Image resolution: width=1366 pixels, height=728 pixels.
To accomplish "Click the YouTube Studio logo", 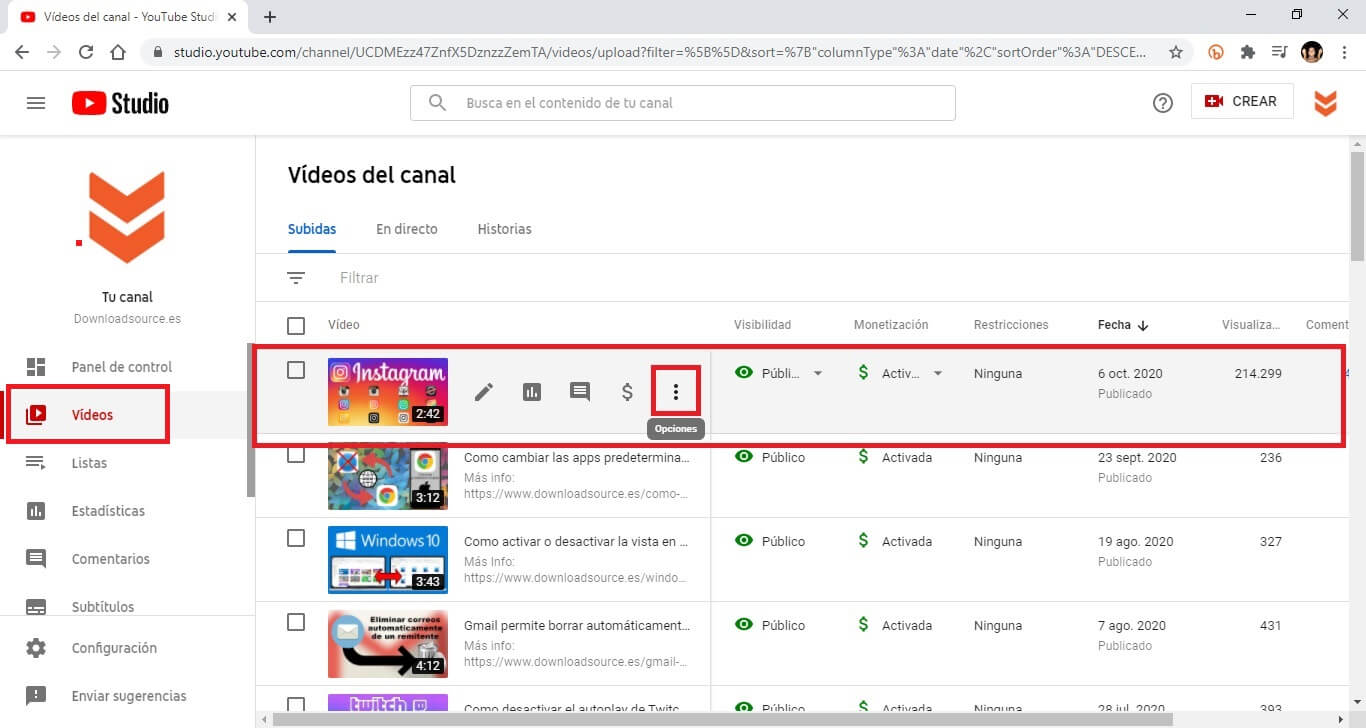I will (x=120, y=103).
